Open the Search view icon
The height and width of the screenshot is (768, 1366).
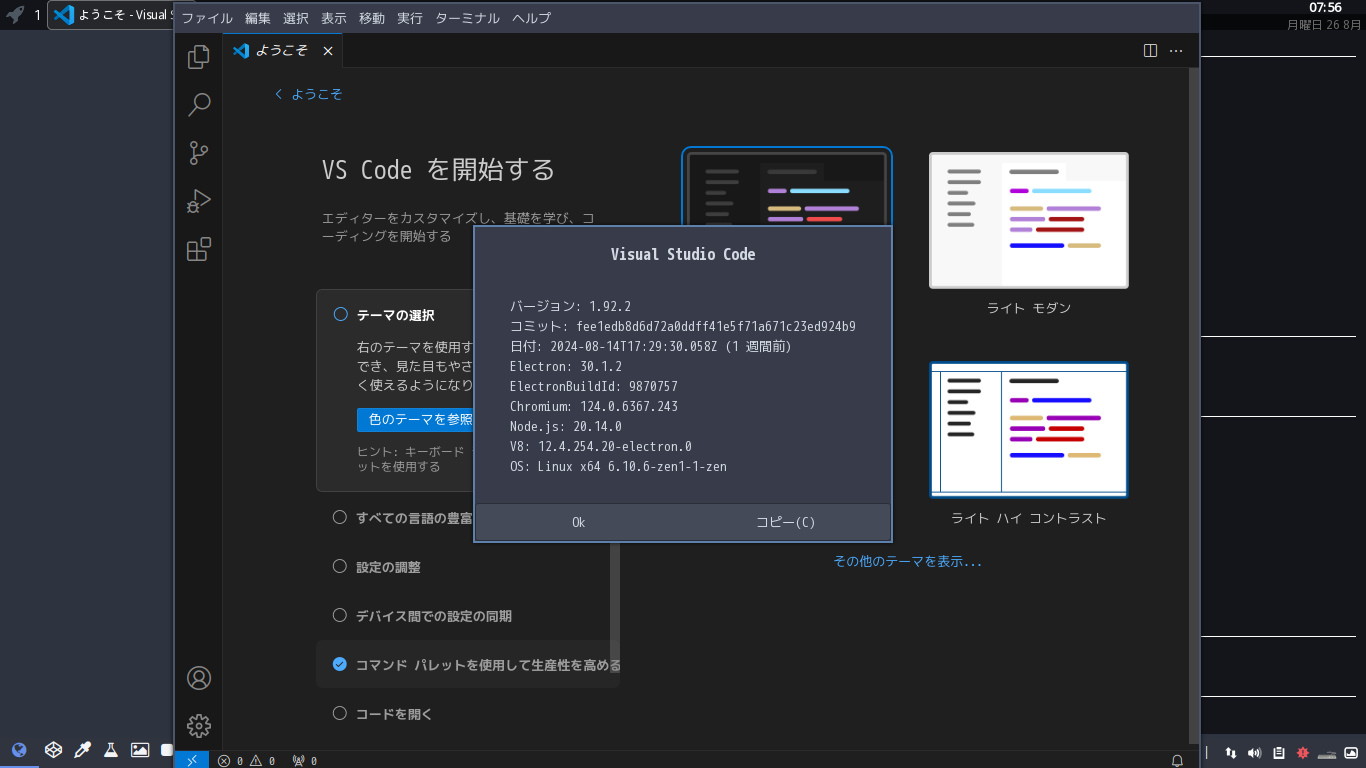pos(197,104)
